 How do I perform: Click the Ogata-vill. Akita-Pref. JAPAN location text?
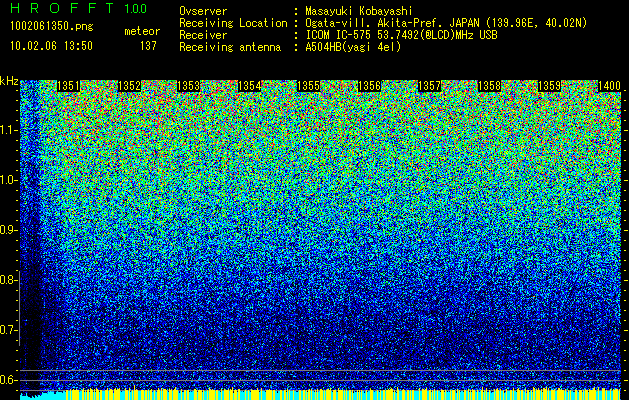pos(446,23)
